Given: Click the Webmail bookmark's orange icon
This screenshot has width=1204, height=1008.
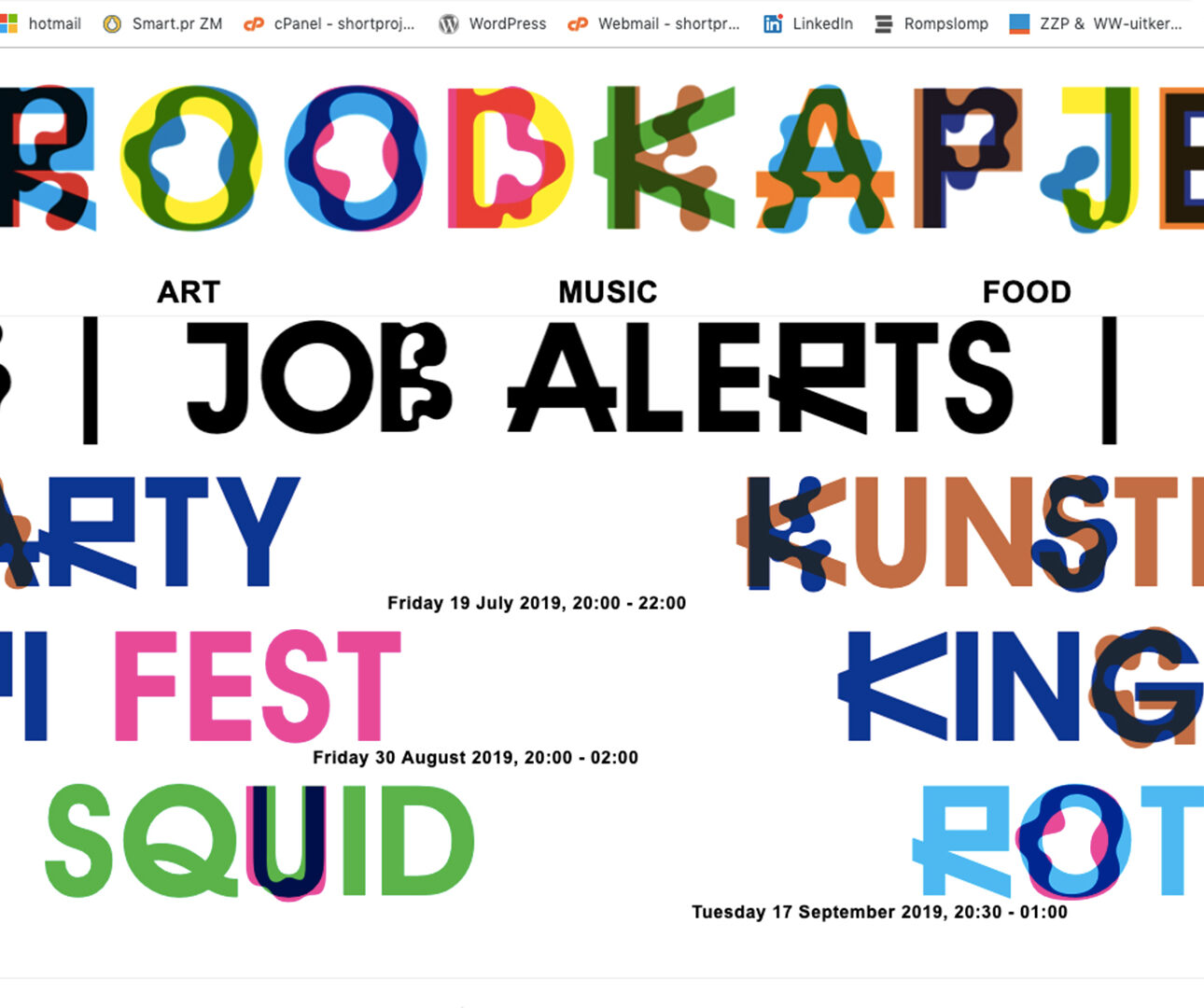Looking at the screenshot, I should click(578, 23).
